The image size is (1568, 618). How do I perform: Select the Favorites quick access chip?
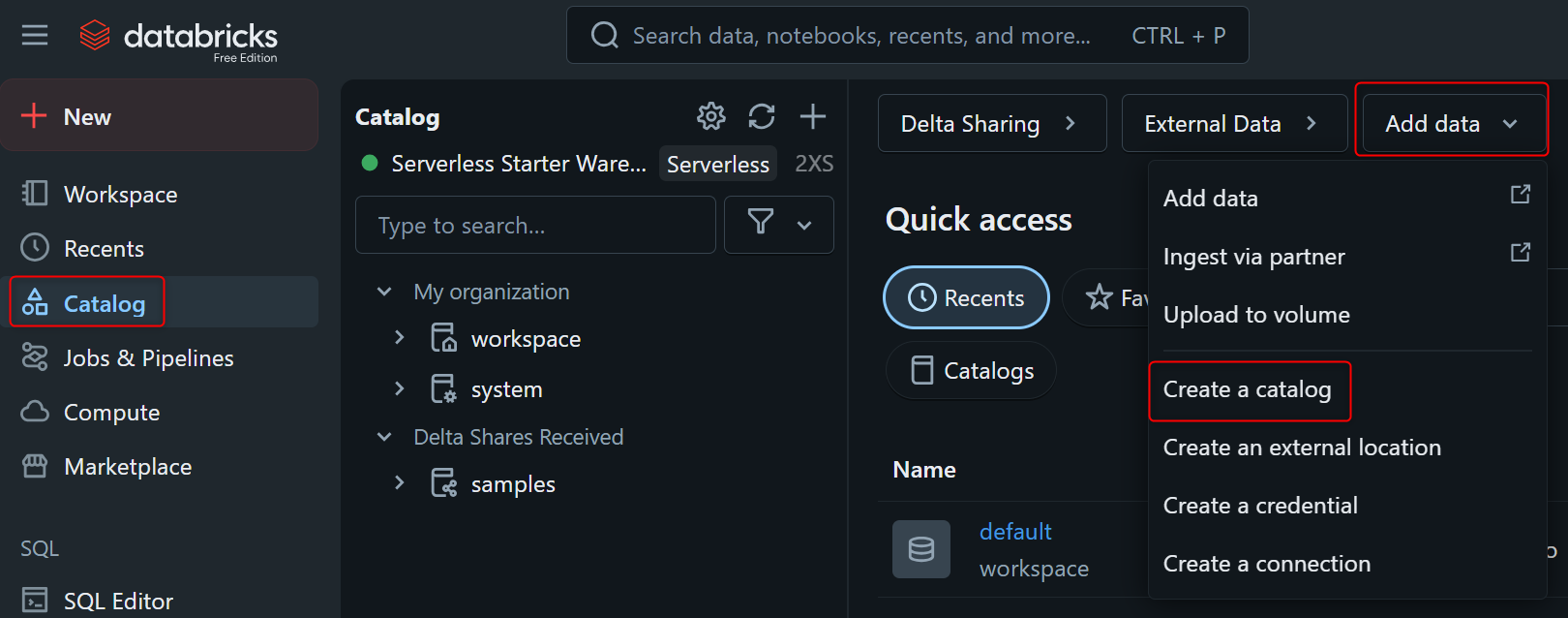click(x=1105, y=297)
